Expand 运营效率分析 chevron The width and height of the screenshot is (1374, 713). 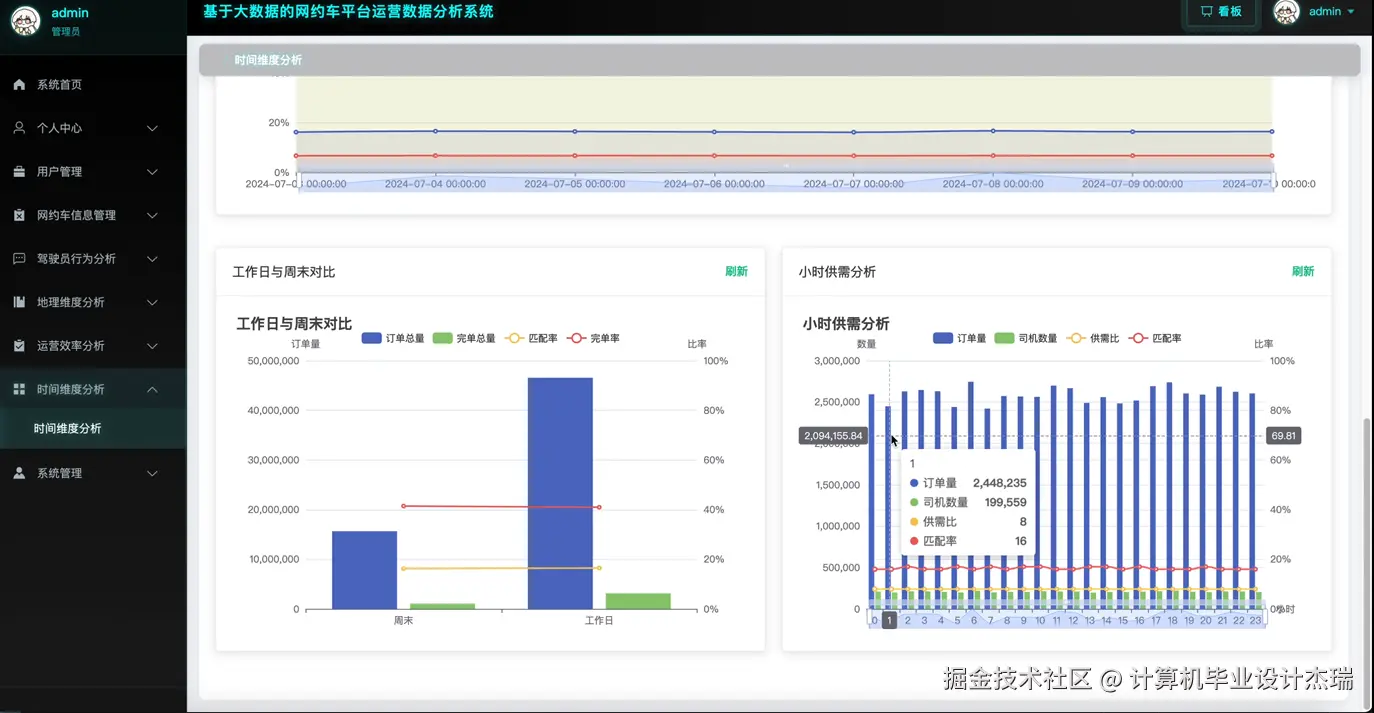pos(152,346)
